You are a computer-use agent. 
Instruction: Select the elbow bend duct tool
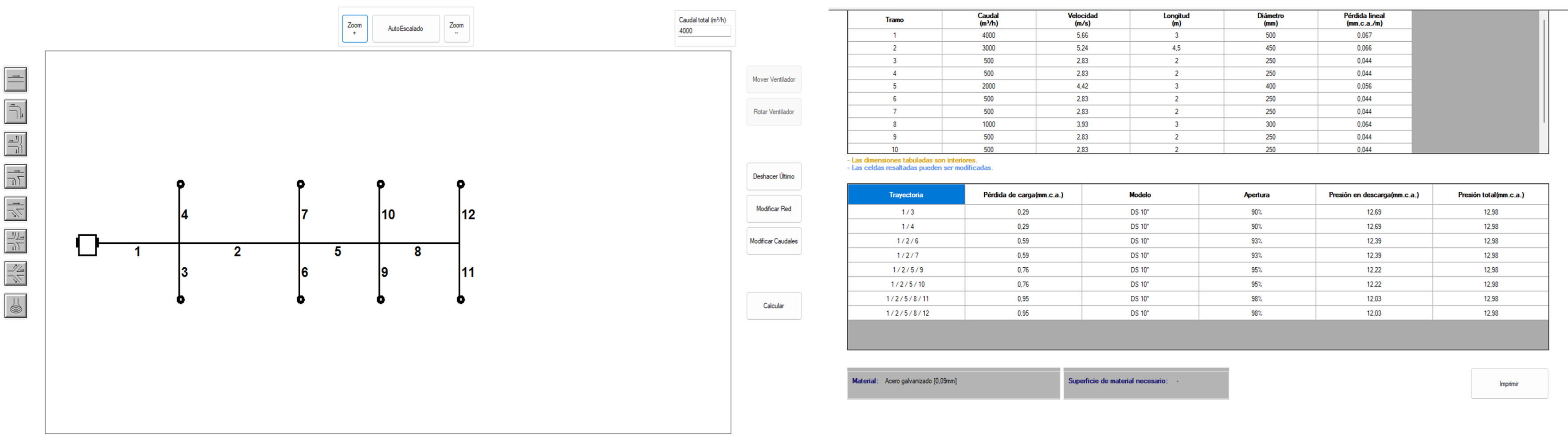(x=16, y=112)
